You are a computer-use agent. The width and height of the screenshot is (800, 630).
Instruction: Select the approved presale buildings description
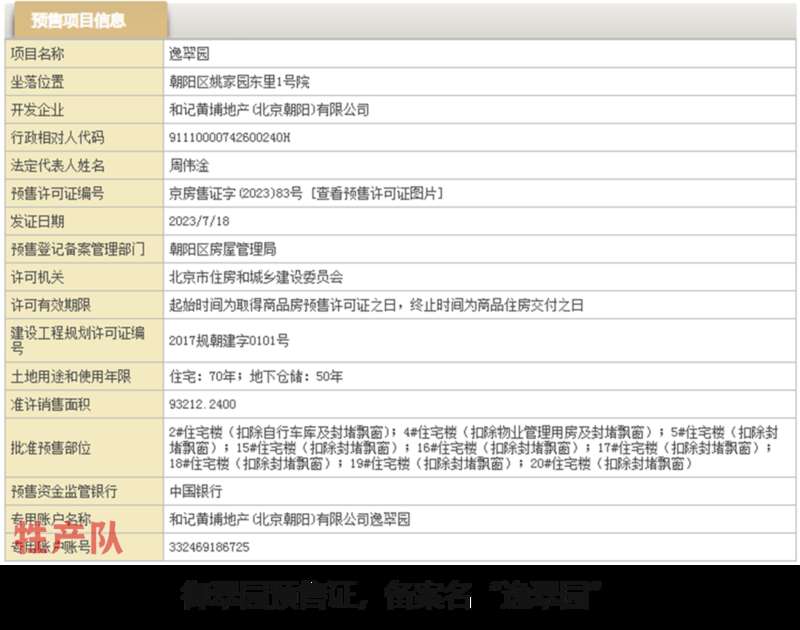pos(474,448)
